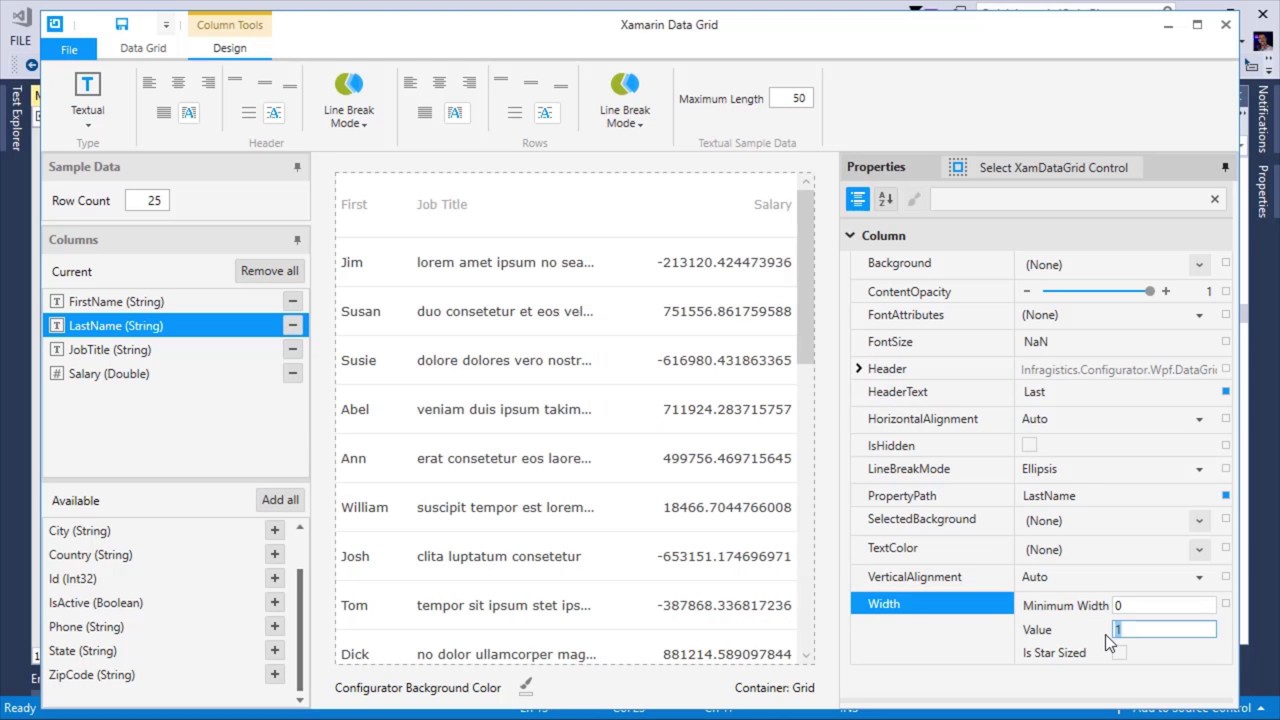Add the City (String) column

274,530
